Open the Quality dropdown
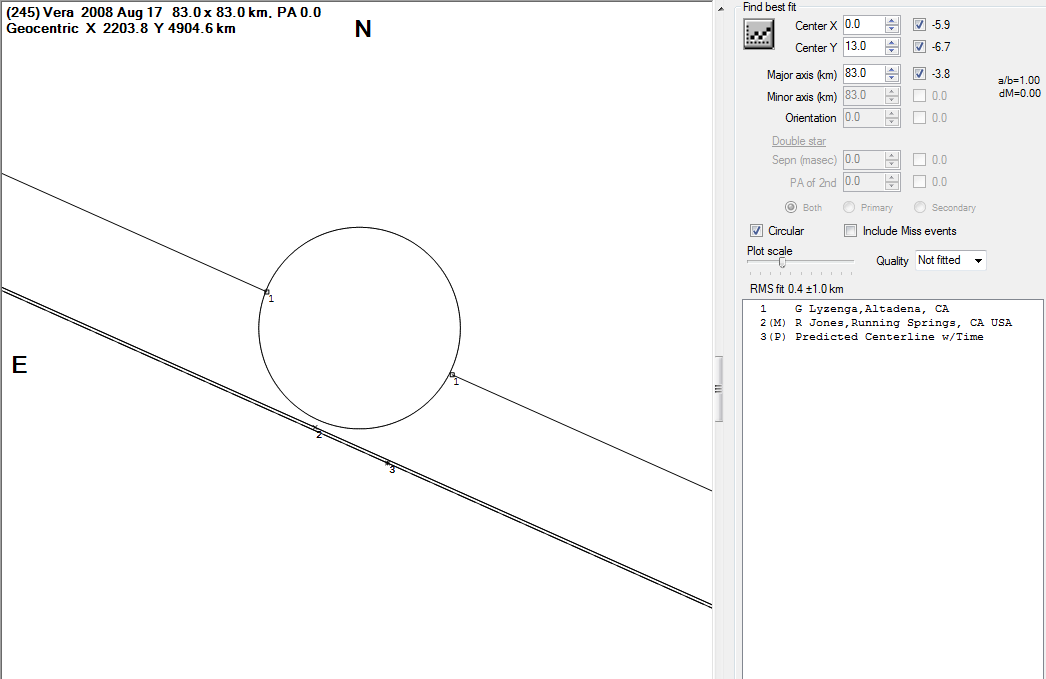Screen dimensions: 1046x679 (950, 260)
